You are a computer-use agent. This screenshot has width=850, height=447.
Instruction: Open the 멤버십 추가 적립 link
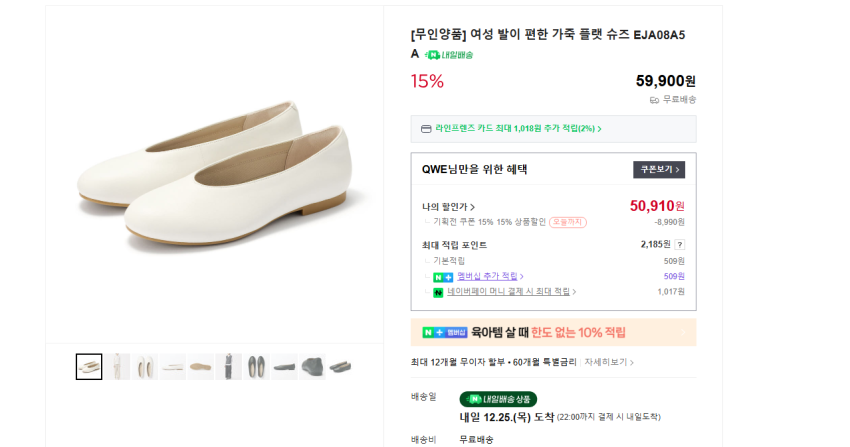point(490,276)
